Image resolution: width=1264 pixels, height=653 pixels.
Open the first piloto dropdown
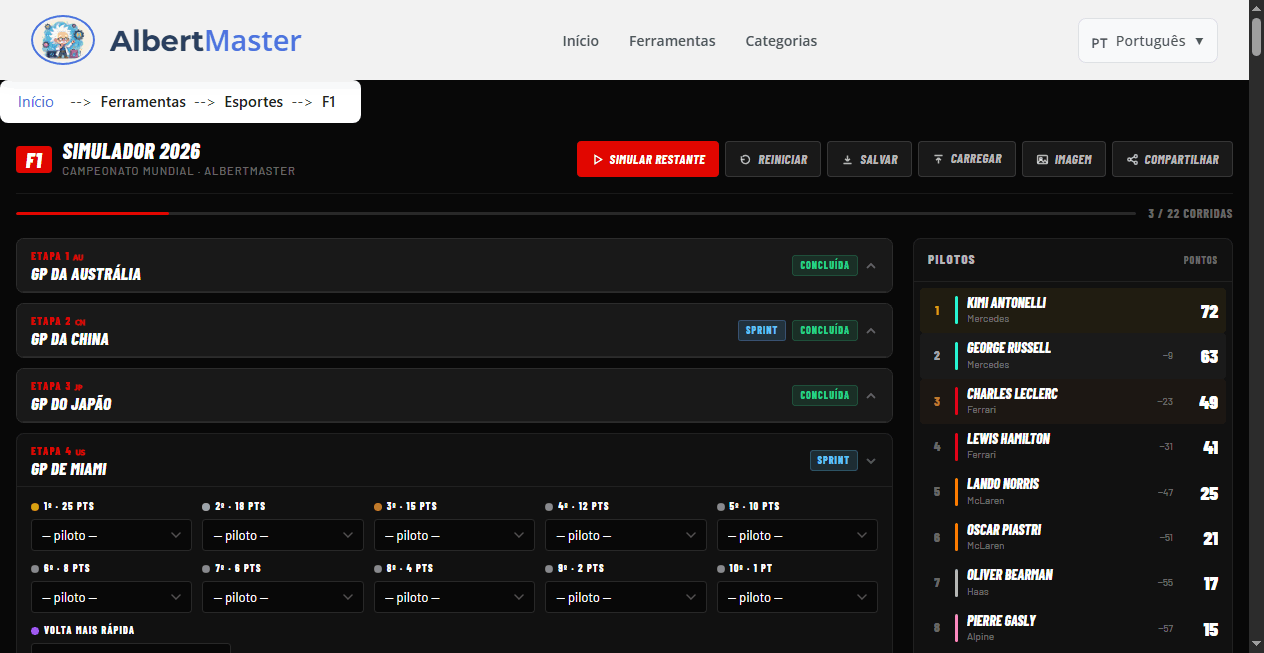click(111, 535)
